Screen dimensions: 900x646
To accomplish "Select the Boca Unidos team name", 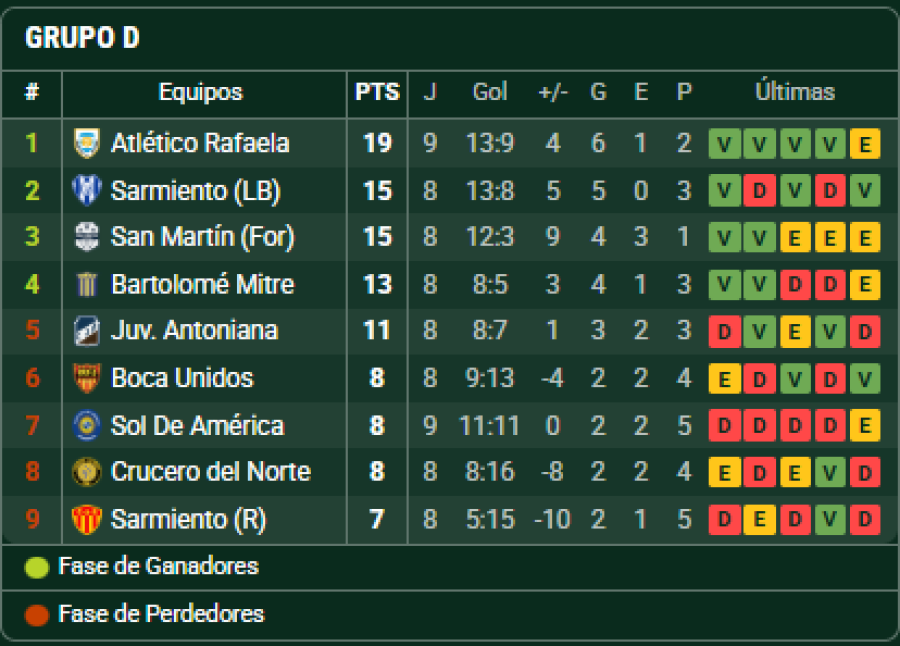I will coord(182,378).
